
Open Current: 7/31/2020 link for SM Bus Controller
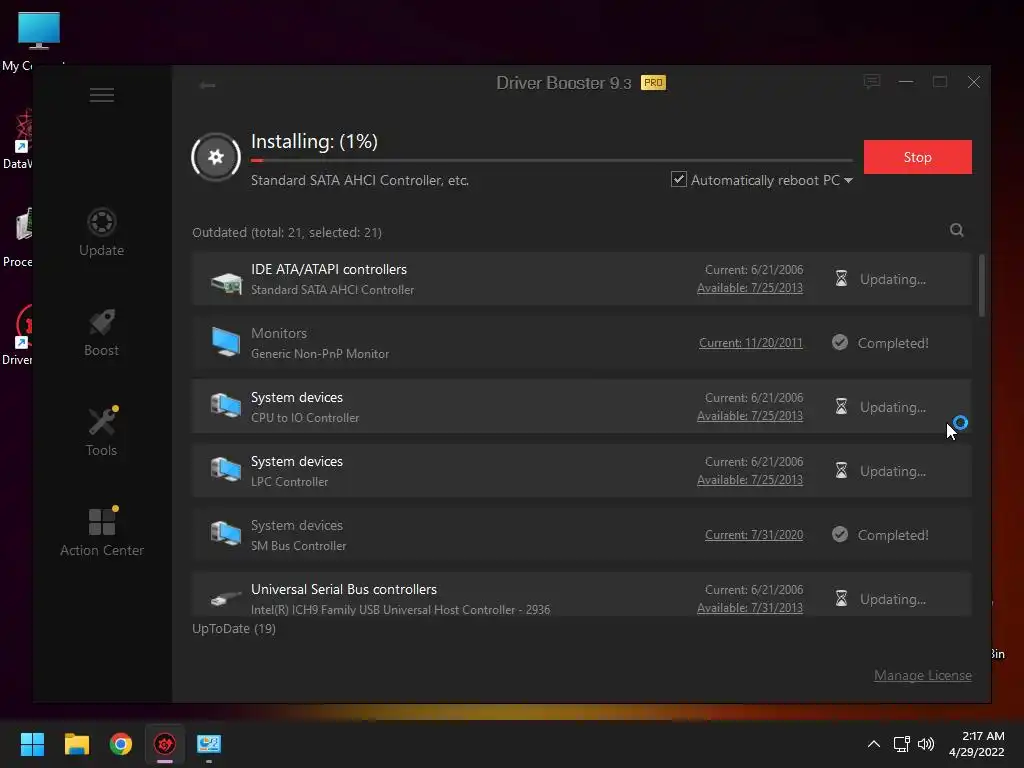(754, 535)
